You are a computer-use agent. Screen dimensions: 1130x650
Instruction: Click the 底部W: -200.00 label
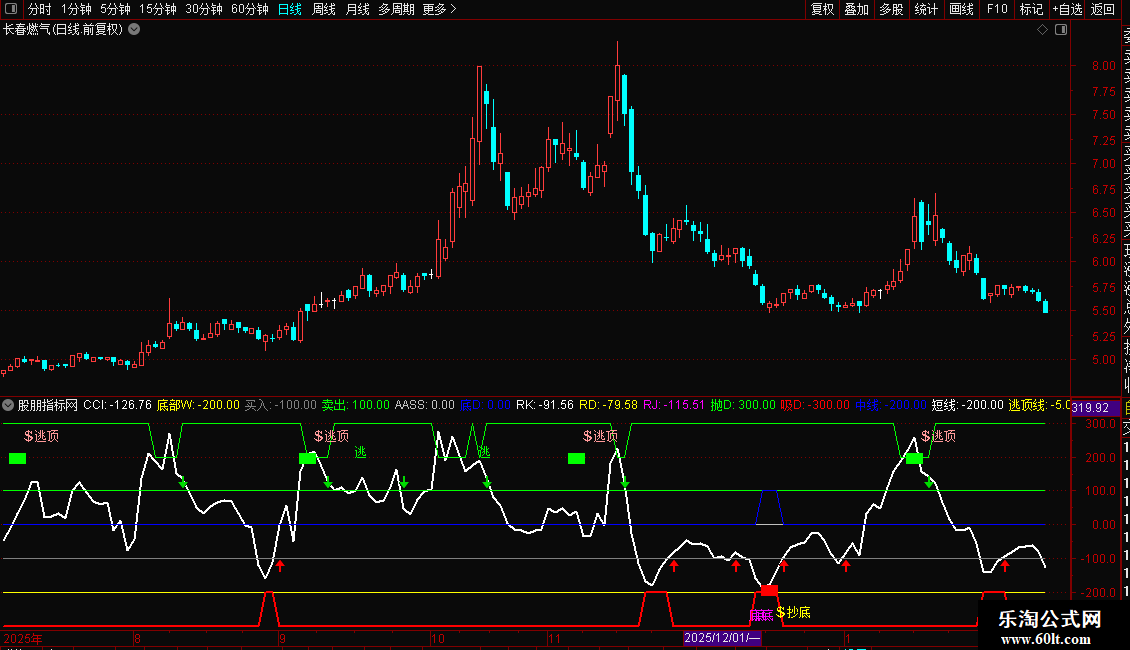point(198,405)
